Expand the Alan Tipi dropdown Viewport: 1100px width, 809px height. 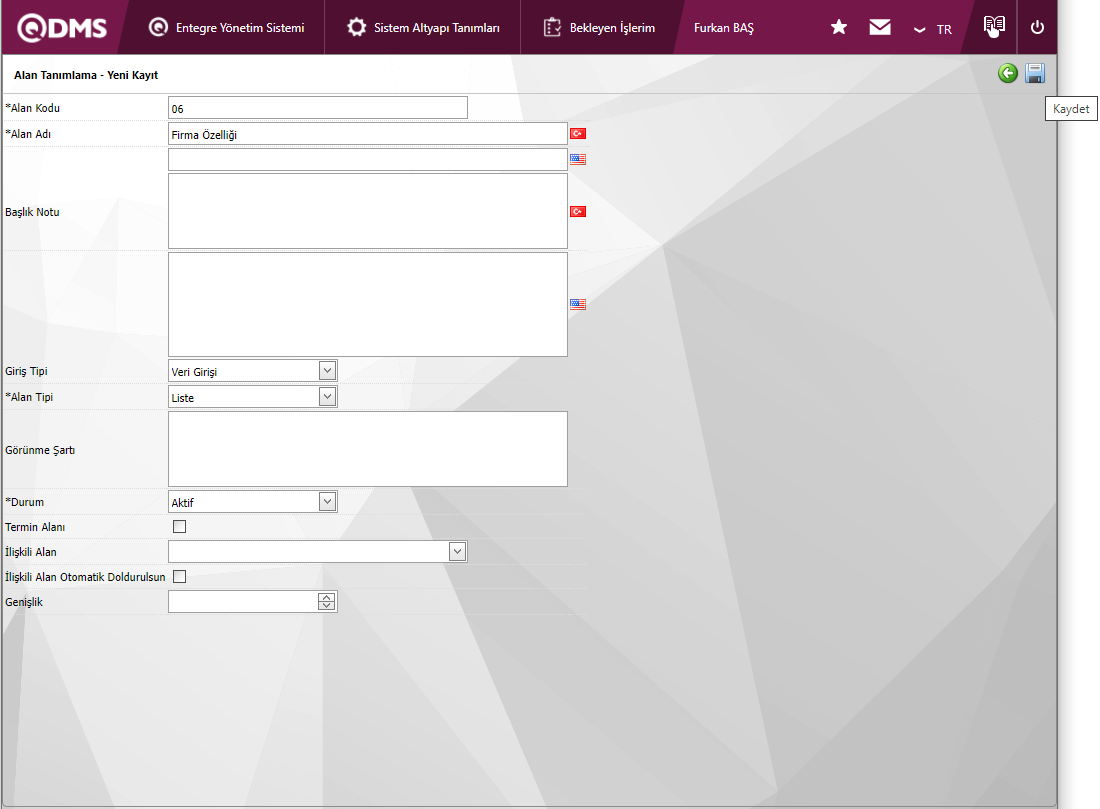[327, 396]
